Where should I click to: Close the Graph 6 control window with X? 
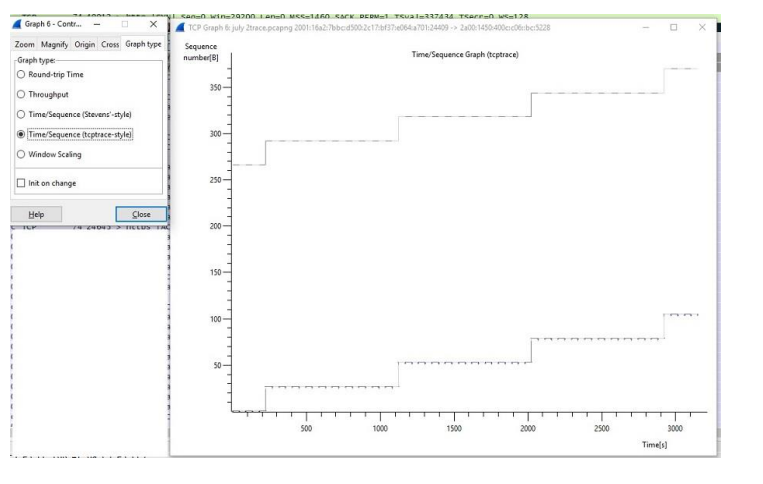click(x=152, y=25)
